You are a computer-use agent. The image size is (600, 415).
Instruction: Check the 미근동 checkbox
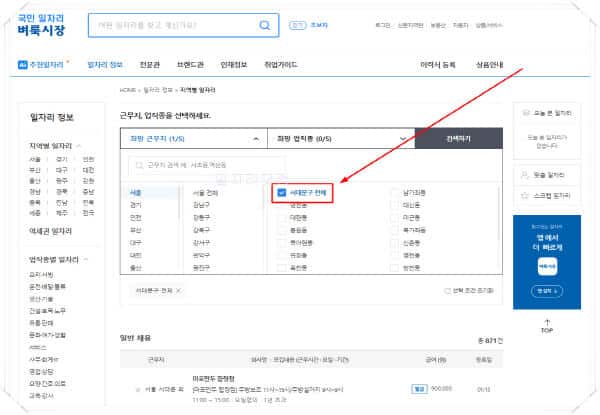394,218
